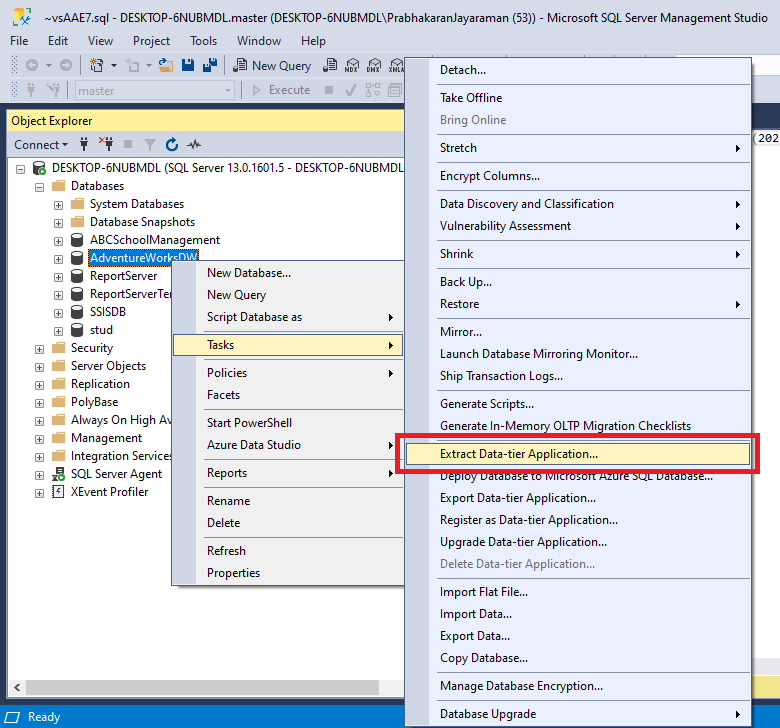Click the SSISDB database cylinder icon
Viewport: 780px width, 728px height.
coord(77,312)
